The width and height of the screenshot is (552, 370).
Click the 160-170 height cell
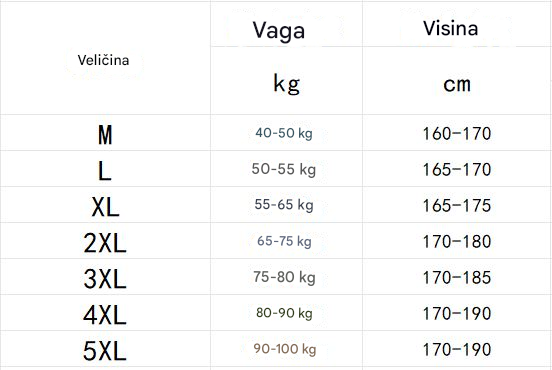(457, 132)
